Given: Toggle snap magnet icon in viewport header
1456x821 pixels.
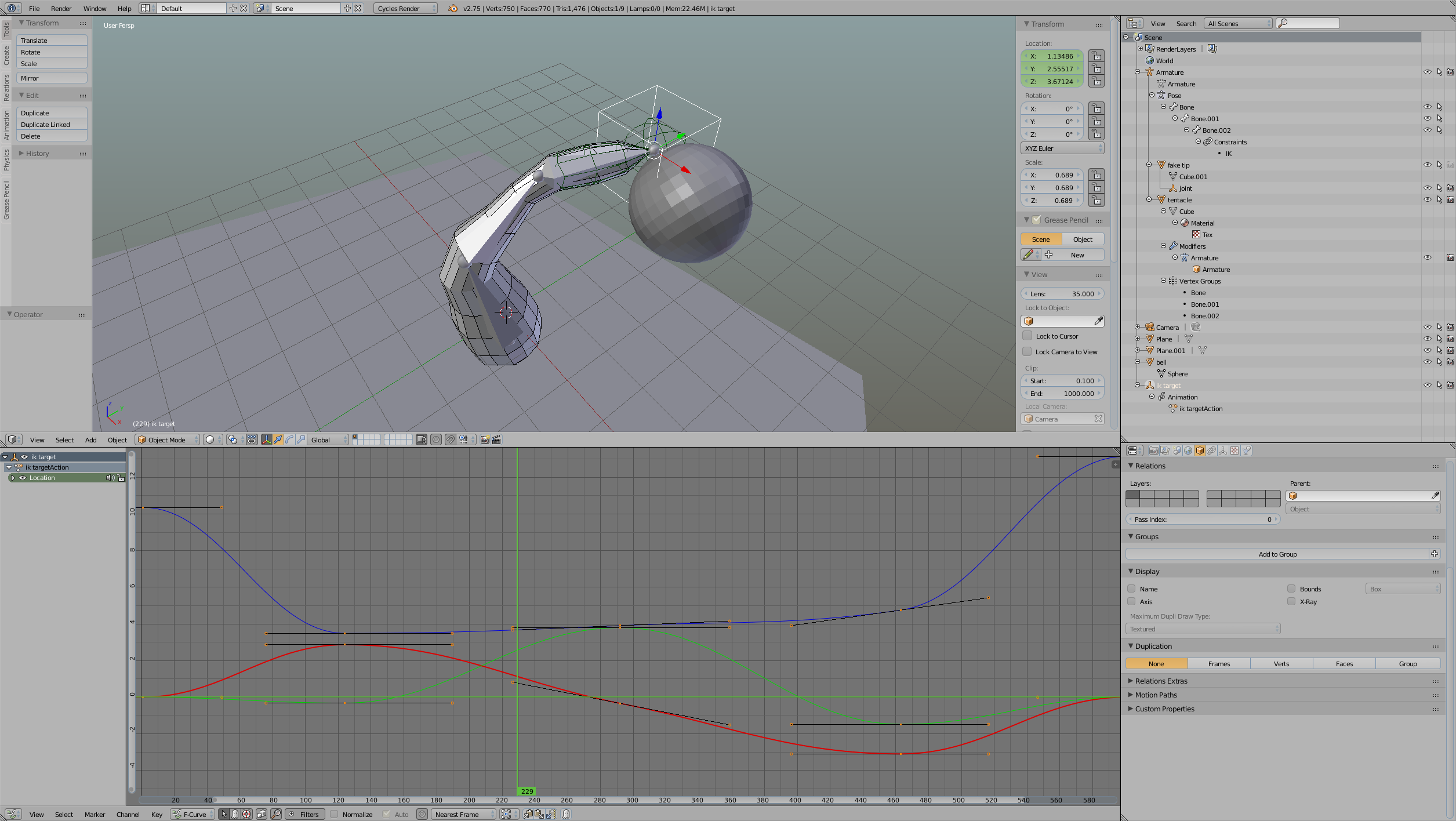Looking at the screenshot, I should coord(451,439).
